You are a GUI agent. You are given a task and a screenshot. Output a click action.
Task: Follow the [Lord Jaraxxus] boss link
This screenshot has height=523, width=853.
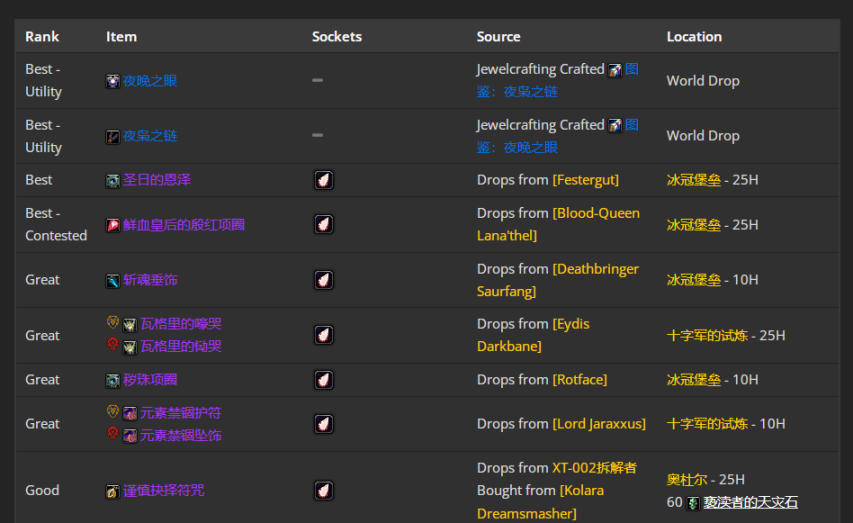coord(599,424)
